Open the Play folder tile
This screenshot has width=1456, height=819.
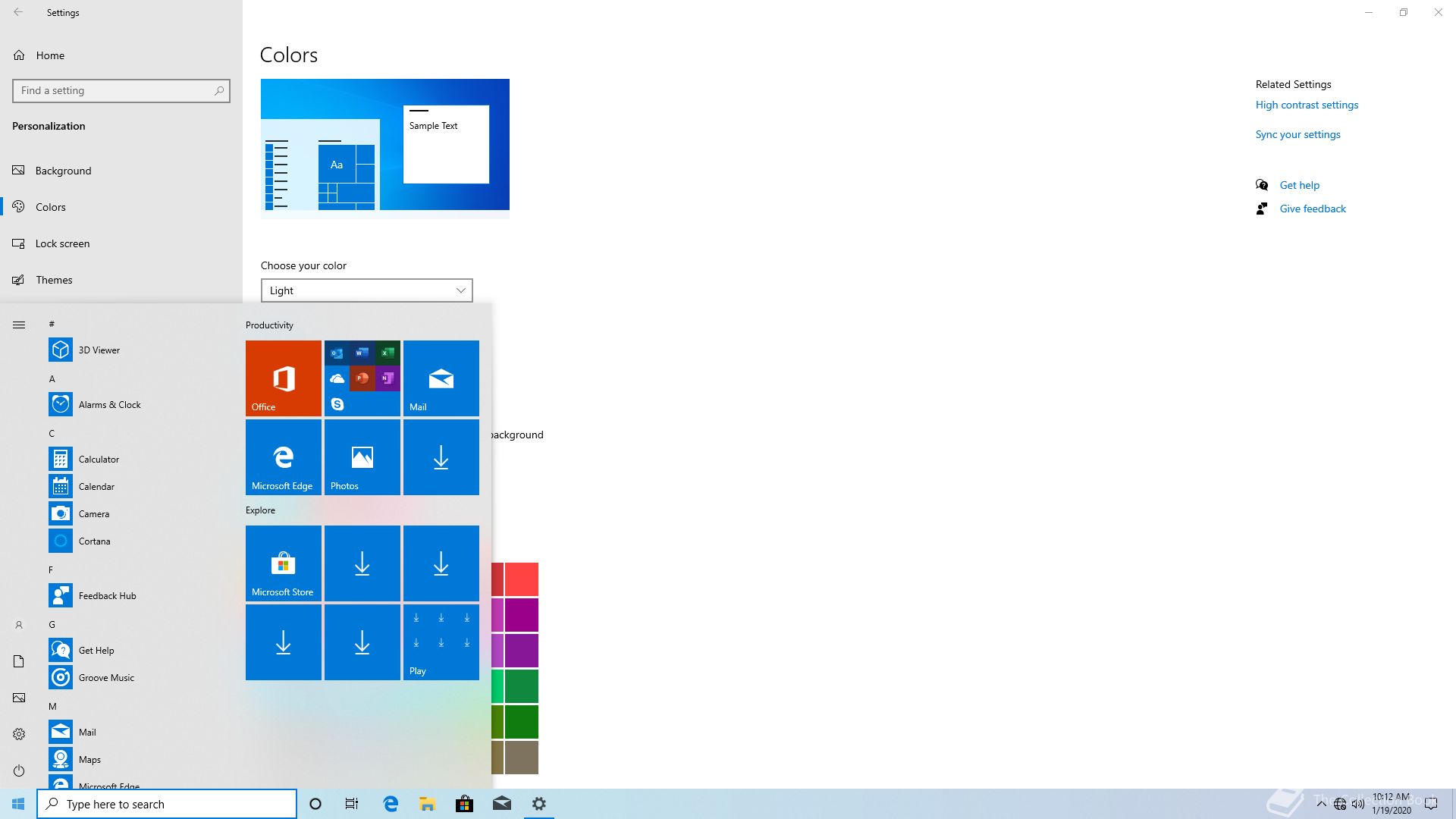coord(441,642)
